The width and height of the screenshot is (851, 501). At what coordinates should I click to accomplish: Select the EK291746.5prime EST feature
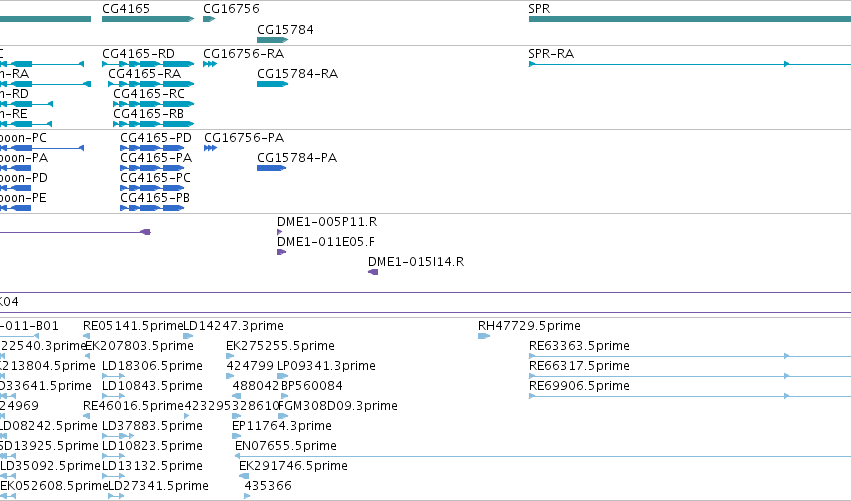tap(244, 476)
